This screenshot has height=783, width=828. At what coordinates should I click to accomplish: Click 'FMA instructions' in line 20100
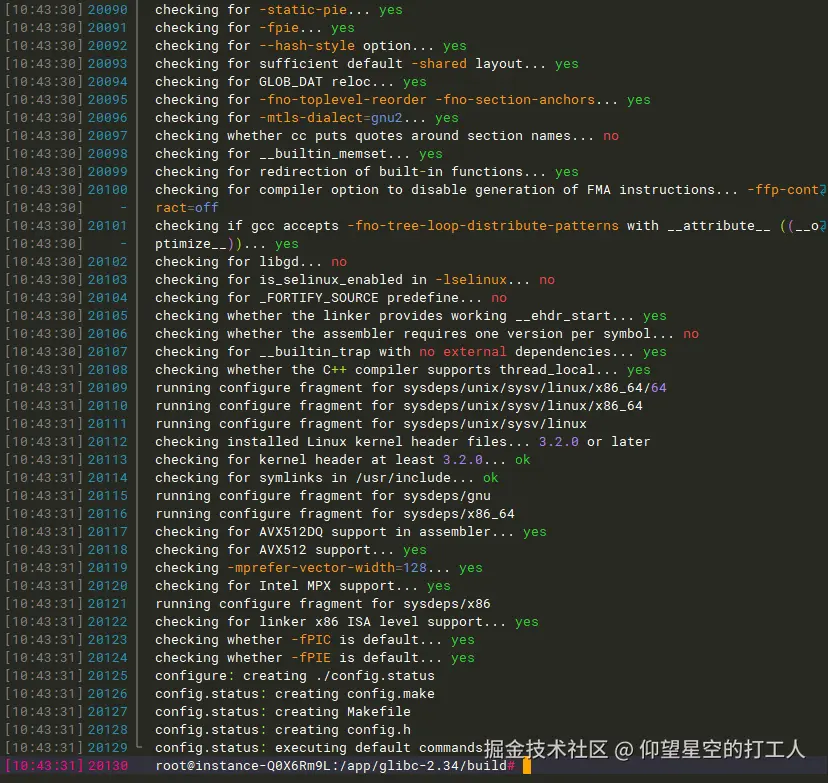pyautogui.click(x=651, y=190)
